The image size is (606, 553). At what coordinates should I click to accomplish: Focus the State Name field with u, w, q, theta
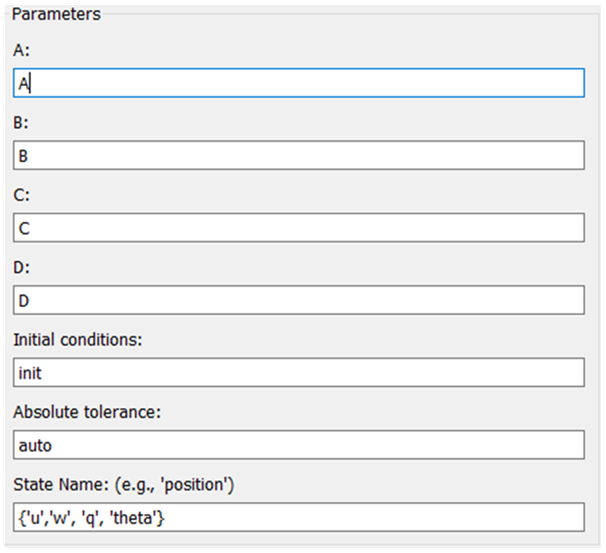299,517
